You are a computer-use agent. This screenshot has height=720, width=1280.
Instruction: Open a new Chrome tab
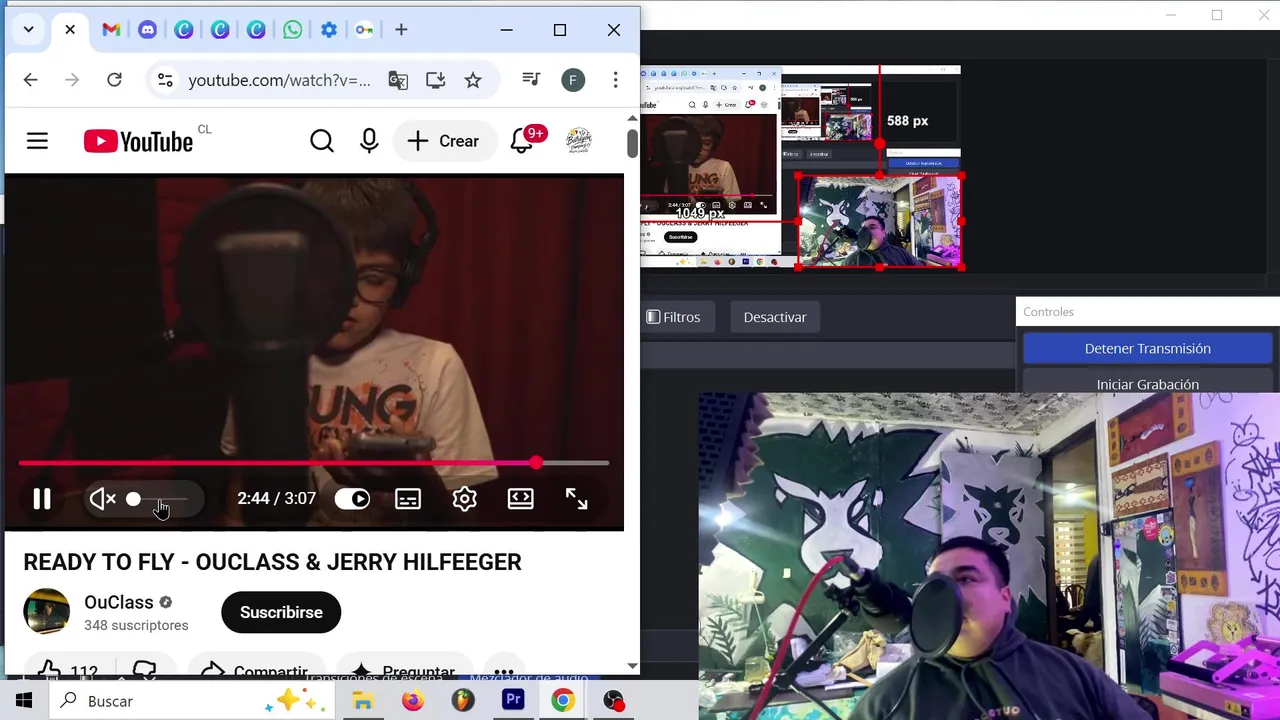(401, 30)
